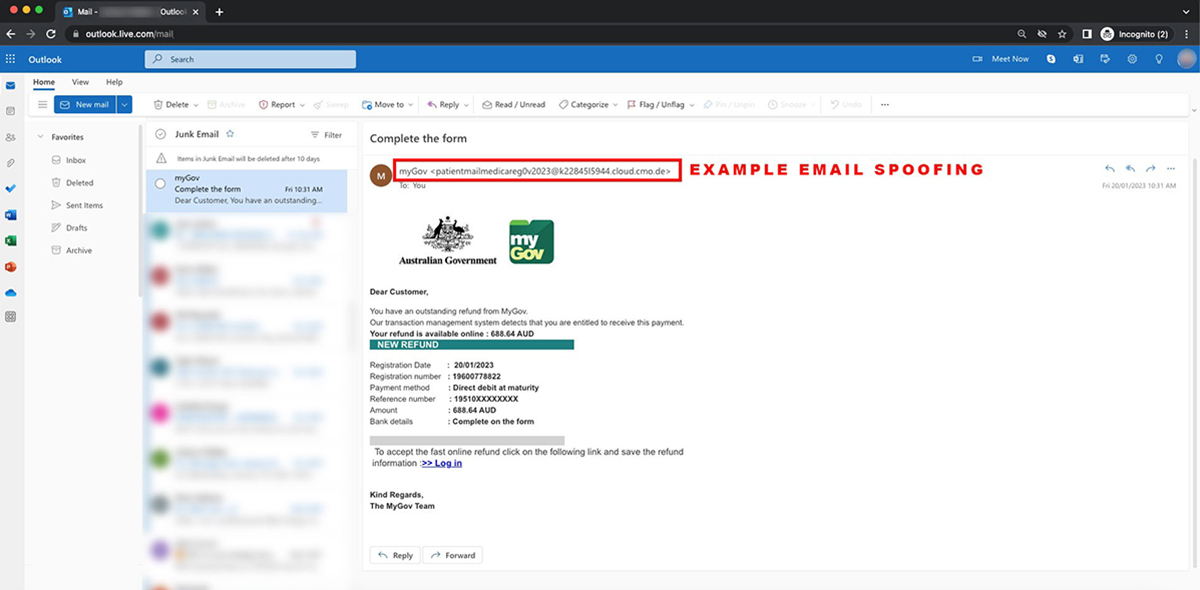Screen dimensions: 1200x590
Task: Open the Mail module in left rail
Action: pos(11,86)
